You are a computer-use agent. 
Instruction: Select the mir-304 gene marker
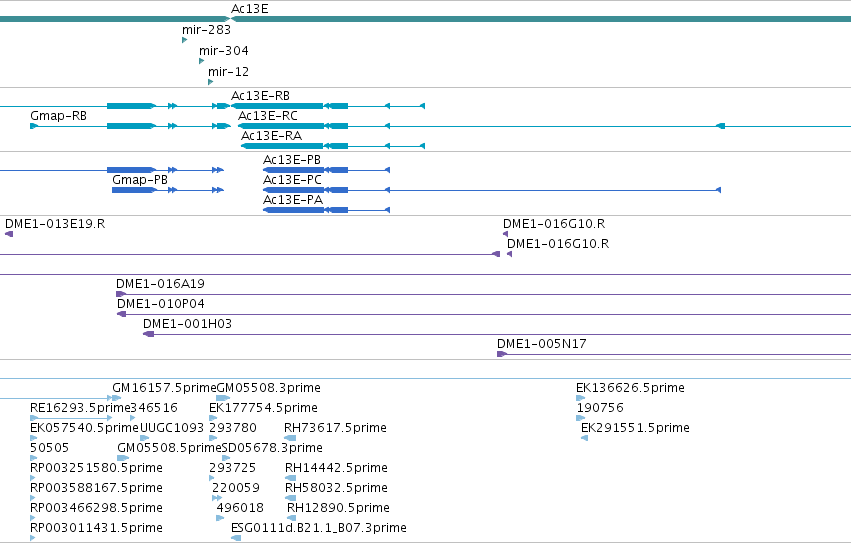click(201, 61)
